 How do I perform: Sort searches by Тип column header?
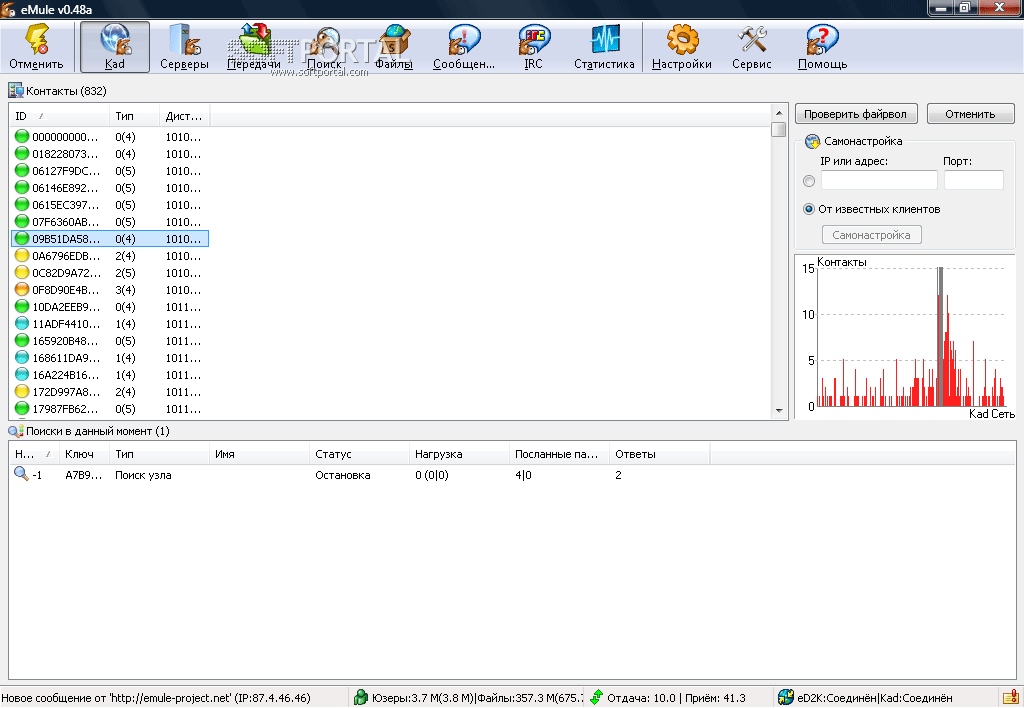[159, 454]
